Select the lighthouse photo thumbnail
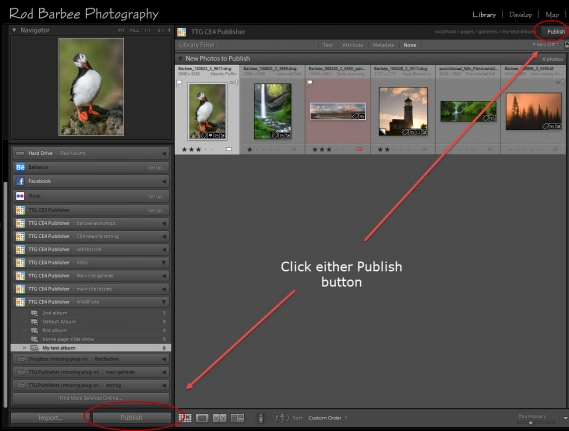This screenshot has height=431, width=569. (403, 112)
